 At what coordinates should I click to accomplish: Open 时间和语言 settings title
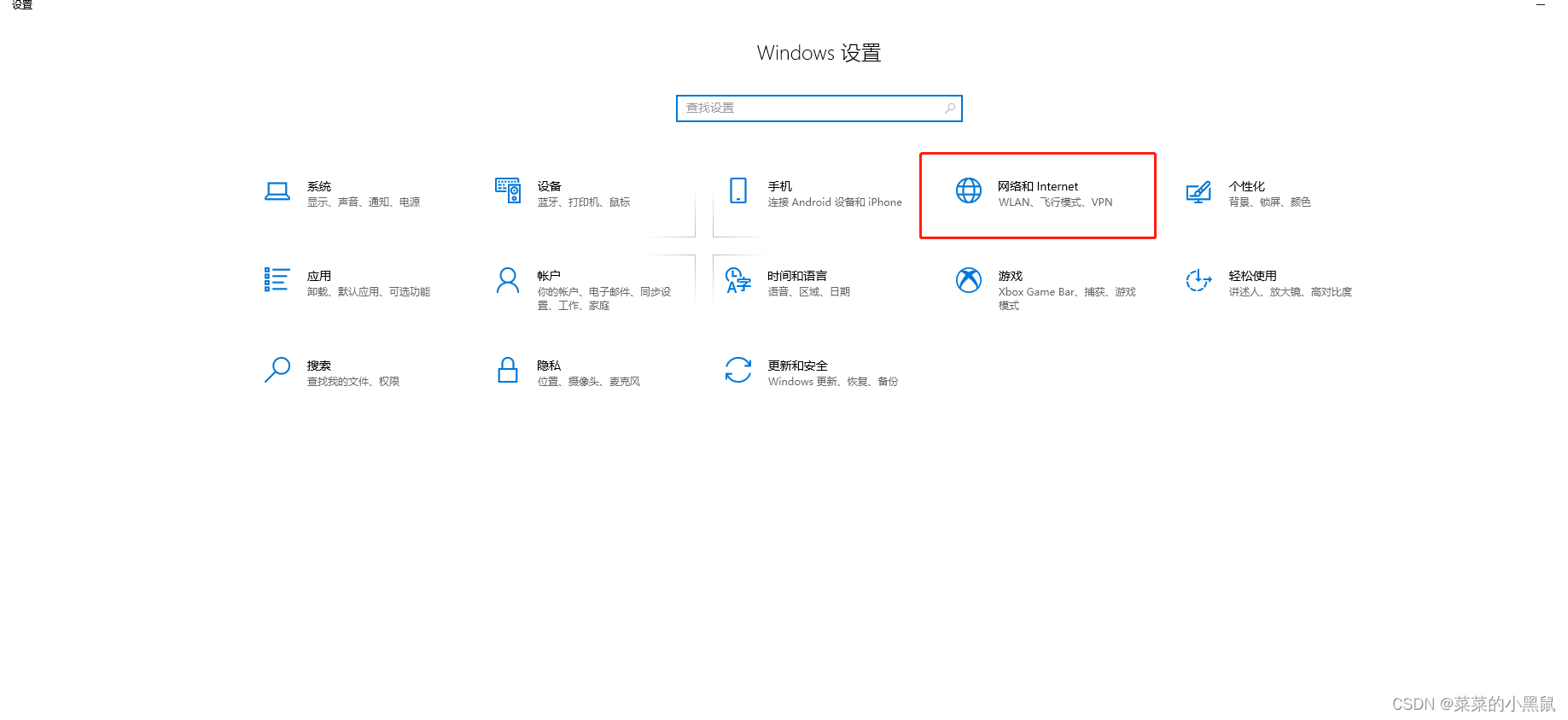[797, 276]
